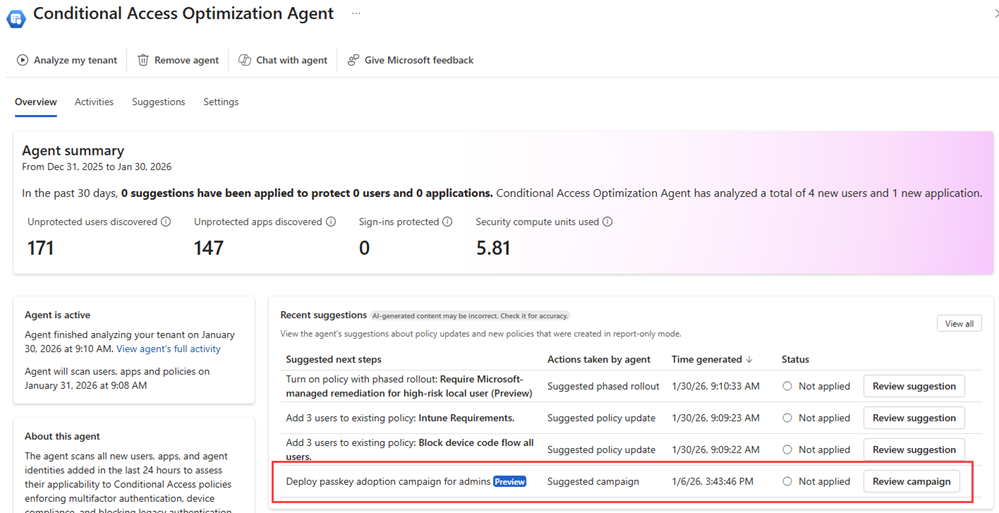Click the Analyze my tenant play icon
Viewport: 999px width, 513px height.
(22, 60)
